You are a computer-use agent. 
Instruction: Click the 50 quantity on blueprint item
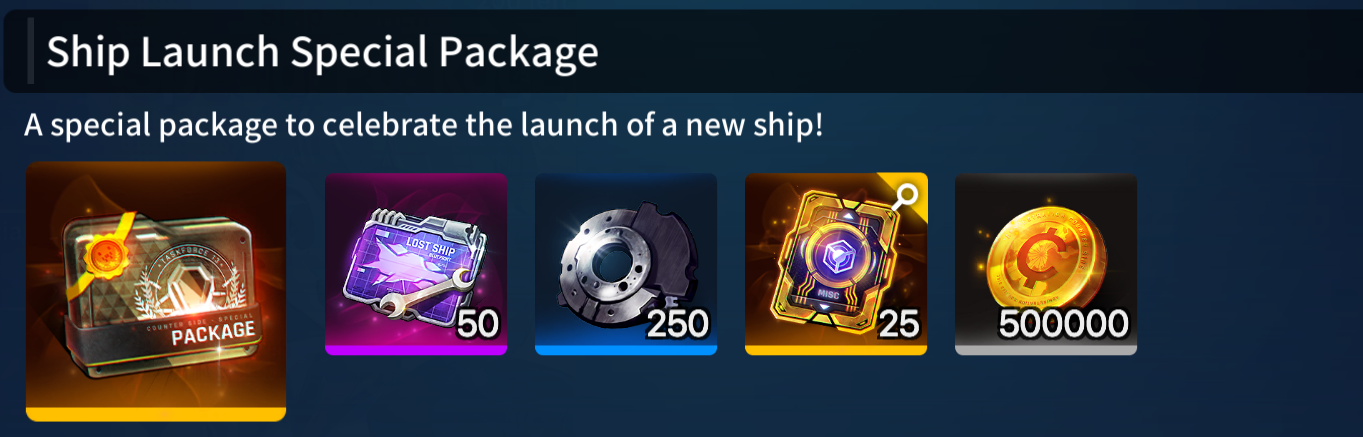pyautogui.click(x=477, y=324)
